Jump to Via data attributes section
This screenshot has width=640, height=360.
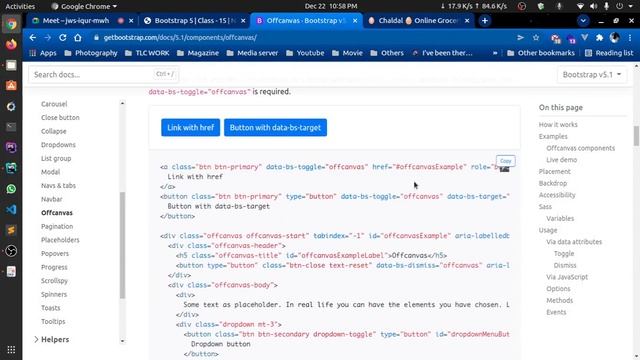pyautogui.click(x=574, y=242)
